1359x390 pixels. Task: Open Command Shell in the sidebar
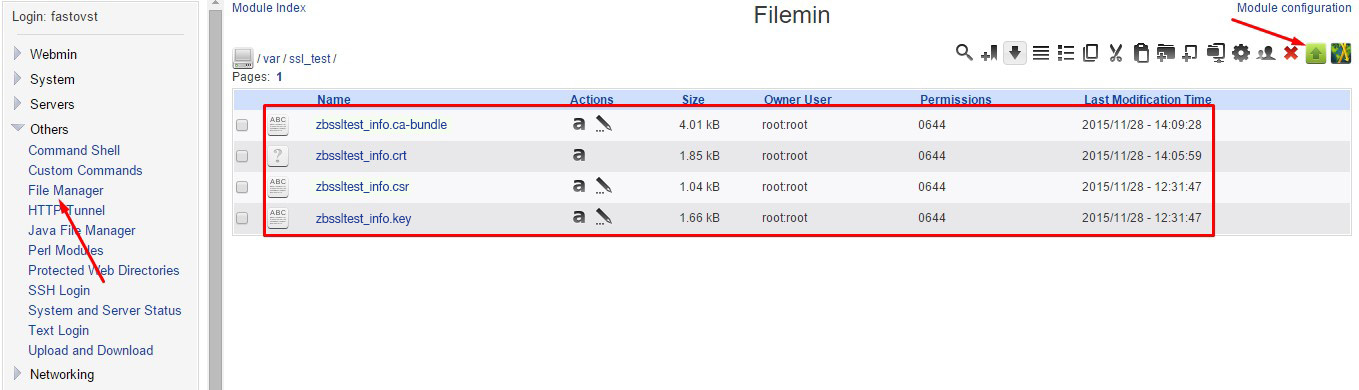[x=74, y=150]
